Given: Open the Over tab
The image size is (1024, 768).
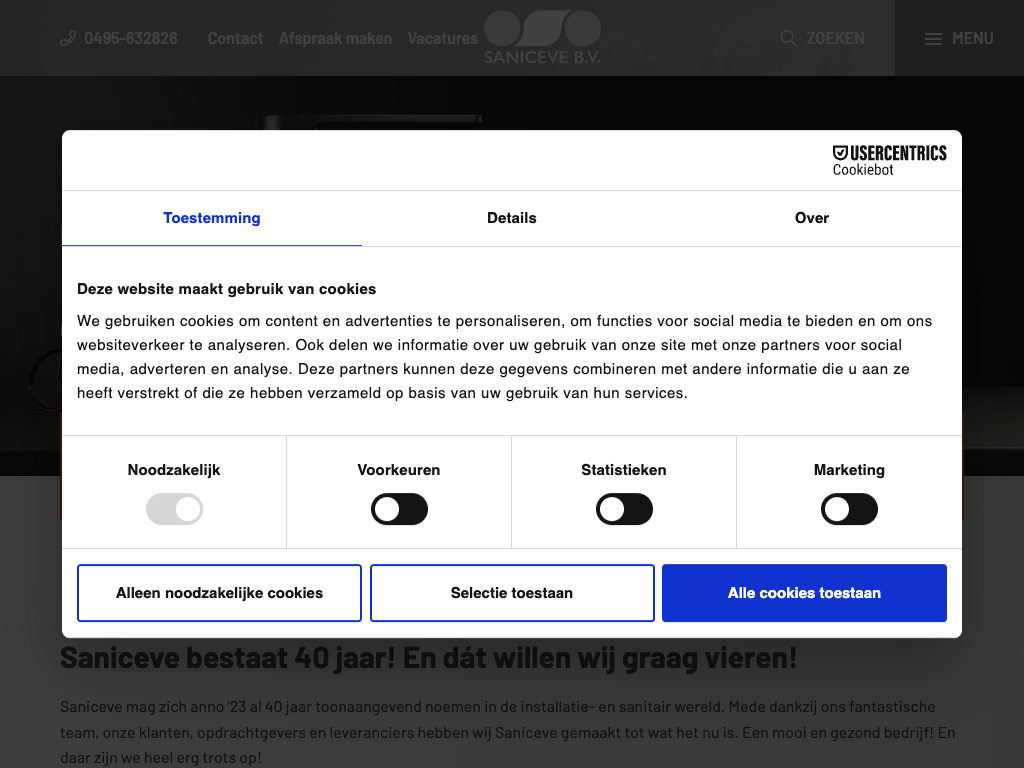Looking at the screenshot, I should [811, 218].
